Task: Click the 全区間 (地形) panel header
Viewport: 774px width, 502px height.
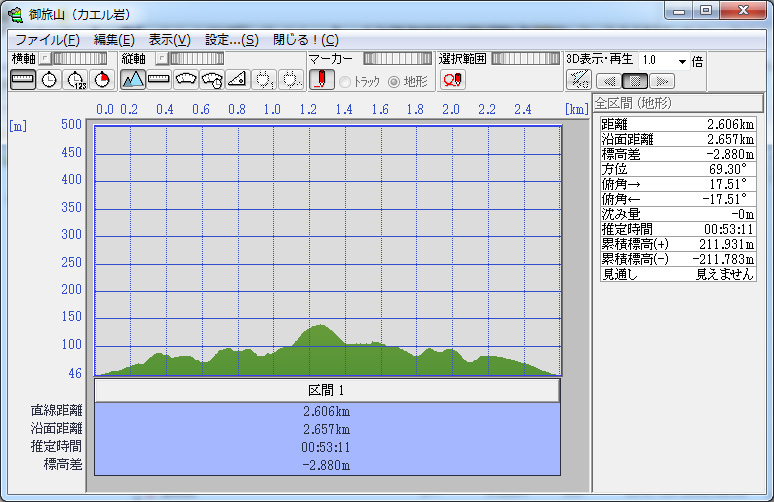Action: (678, 103)
